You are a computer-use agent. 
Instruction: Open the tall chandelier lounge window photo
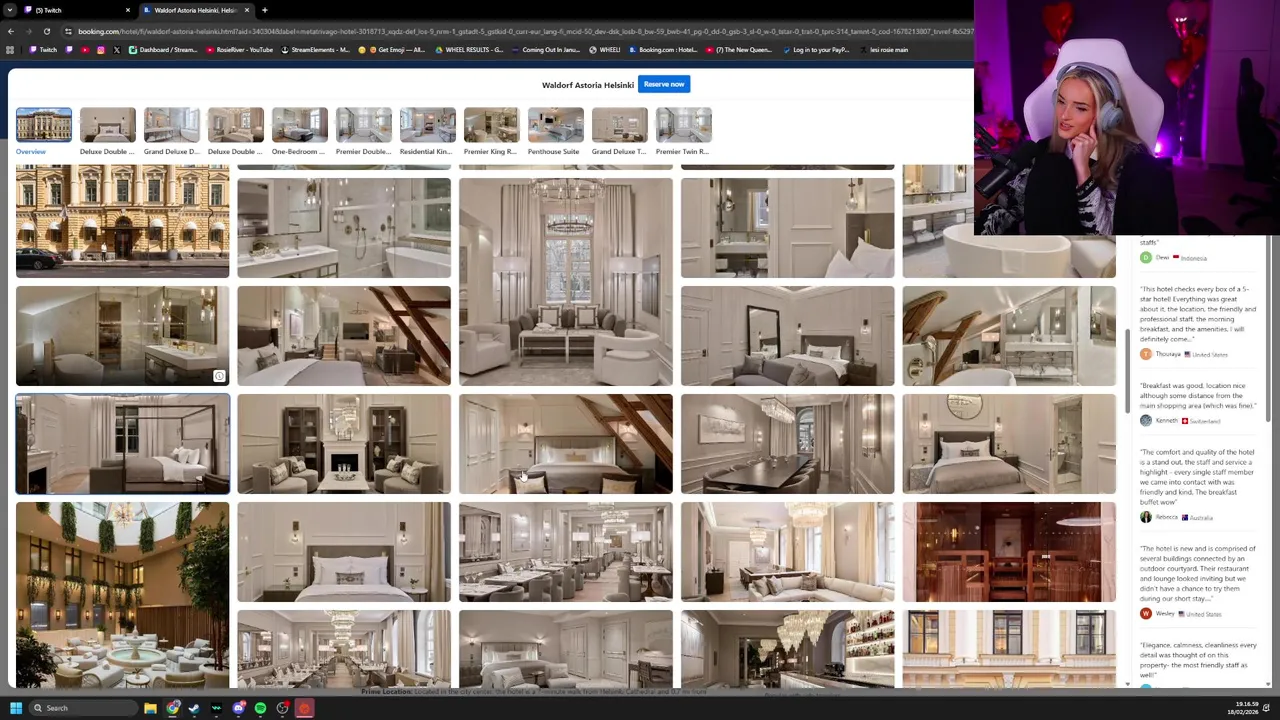565,281
